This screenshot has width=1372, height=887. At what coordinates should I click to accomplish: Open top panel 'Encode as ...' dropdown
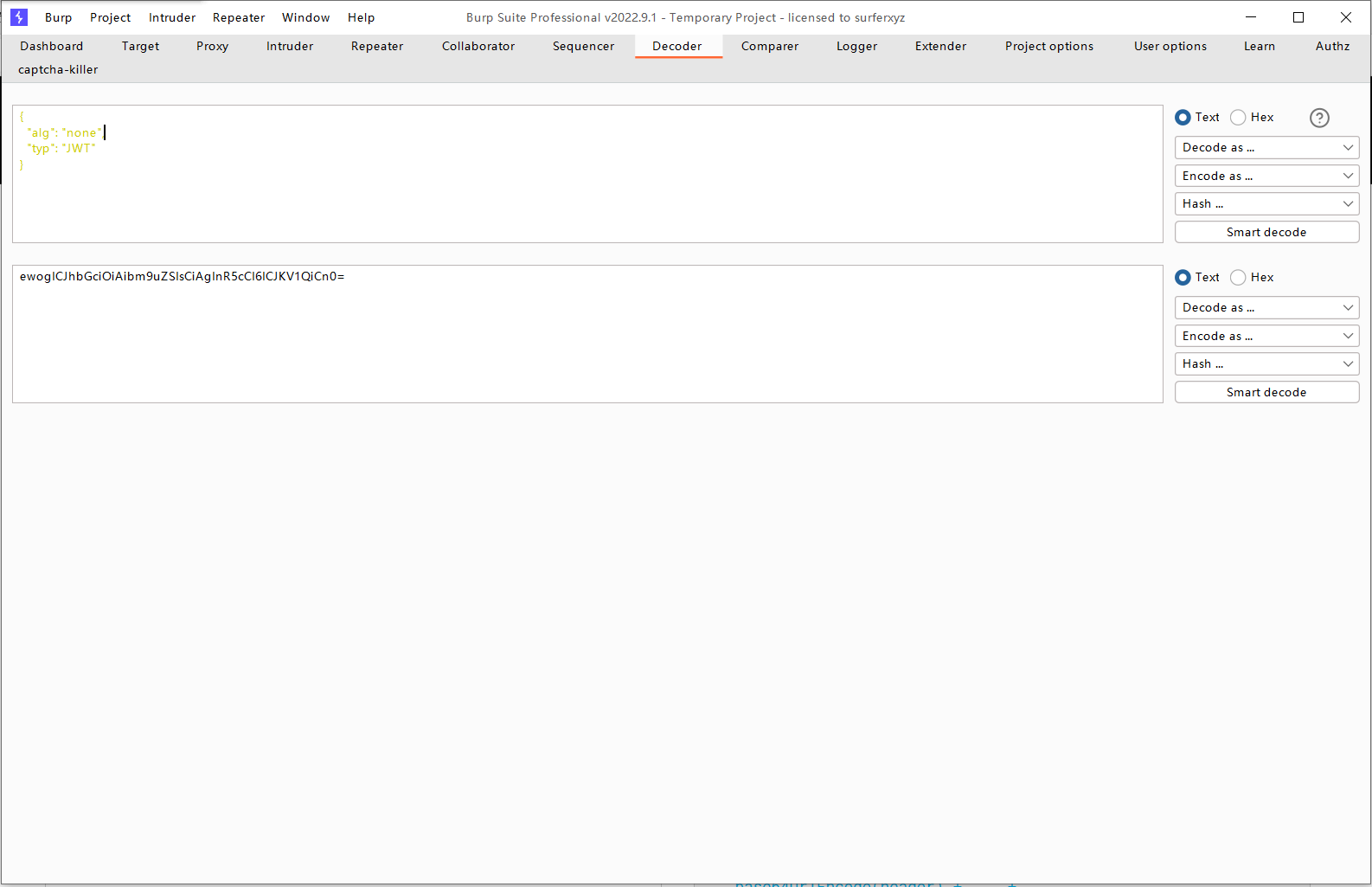pyautogui.click(x=1266, y=177)
